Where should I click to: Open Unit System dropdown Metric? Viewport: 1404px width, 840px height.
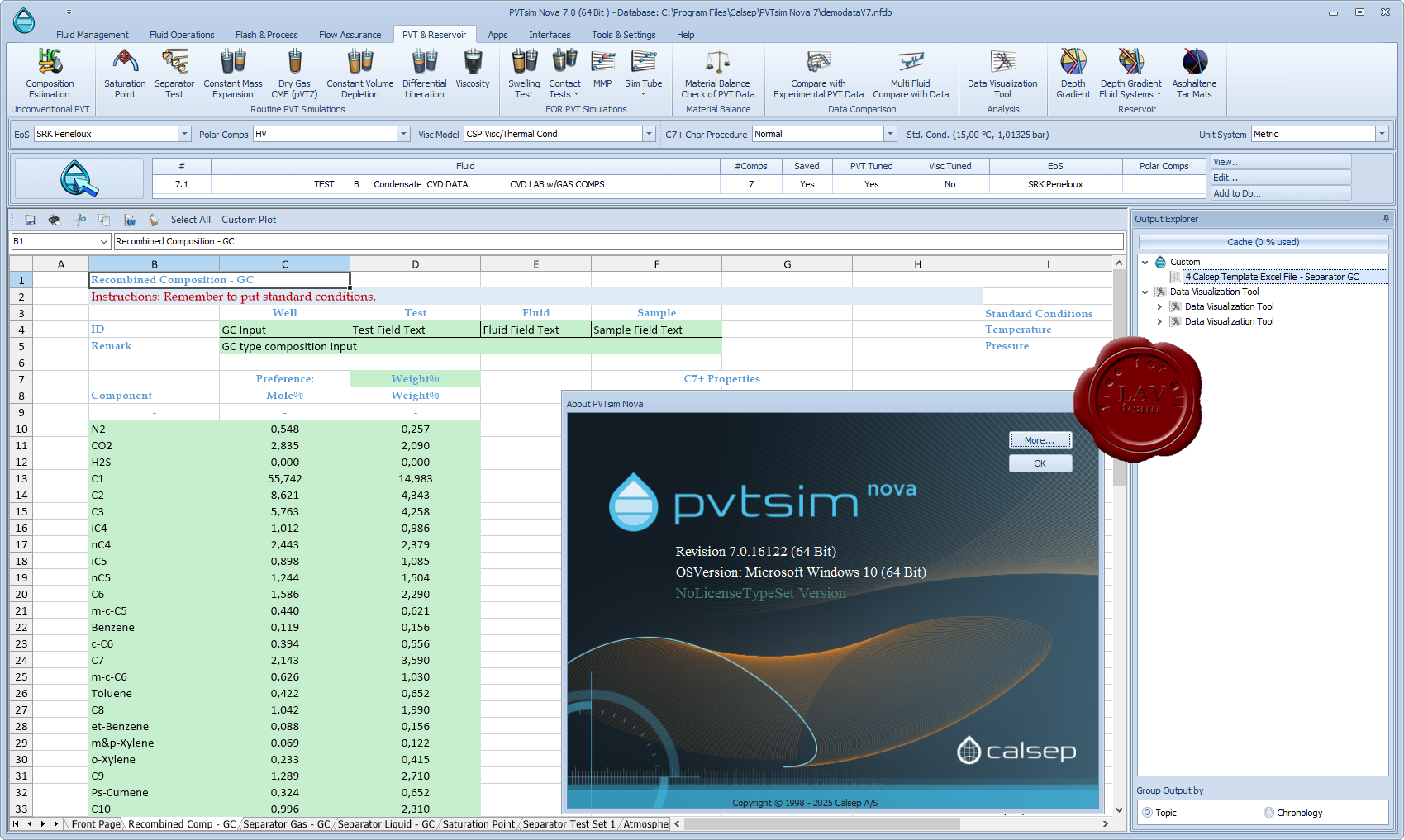[1382, 134]
